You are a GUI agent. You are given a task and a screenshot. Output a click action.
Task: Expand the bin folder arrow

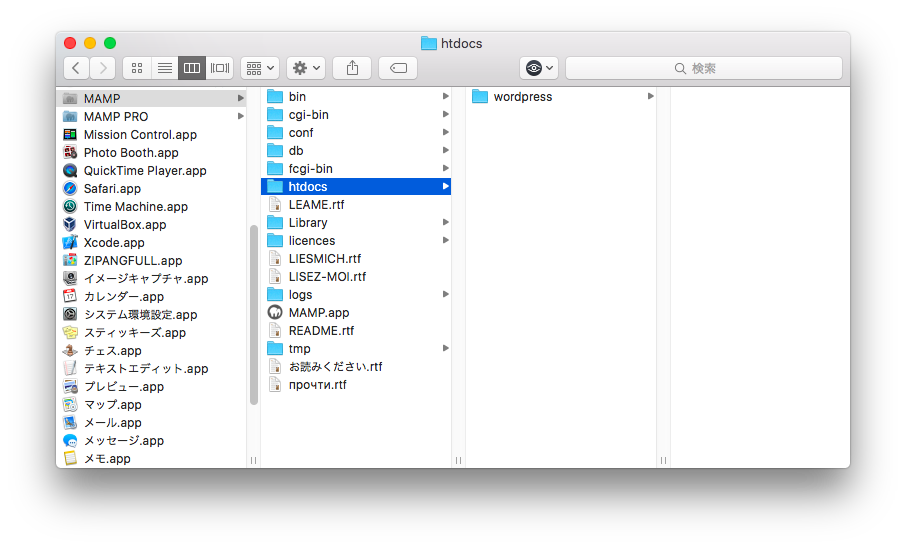pyautogui.click(x=445, y=97)
